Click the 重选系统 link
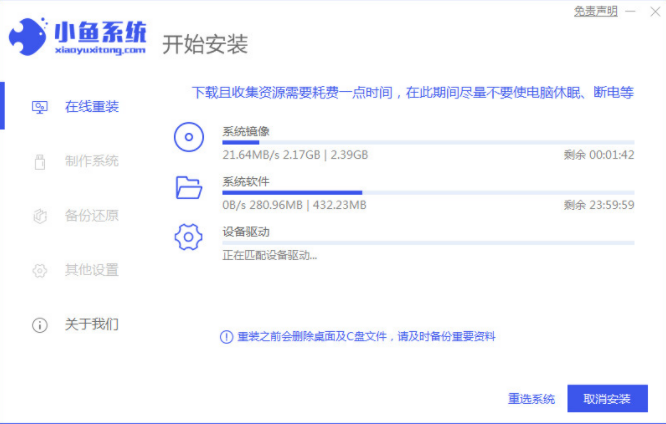This screenshot has width=666, height=424. click(x=530, y=399)
